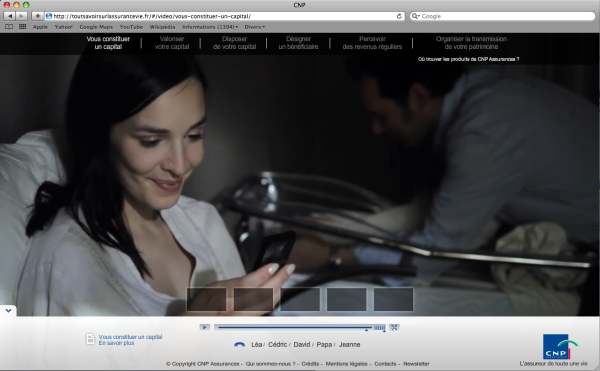This screenshot has height=371, width=600.
Task: Open the YouTube bookmark
Action: point(131,27)
